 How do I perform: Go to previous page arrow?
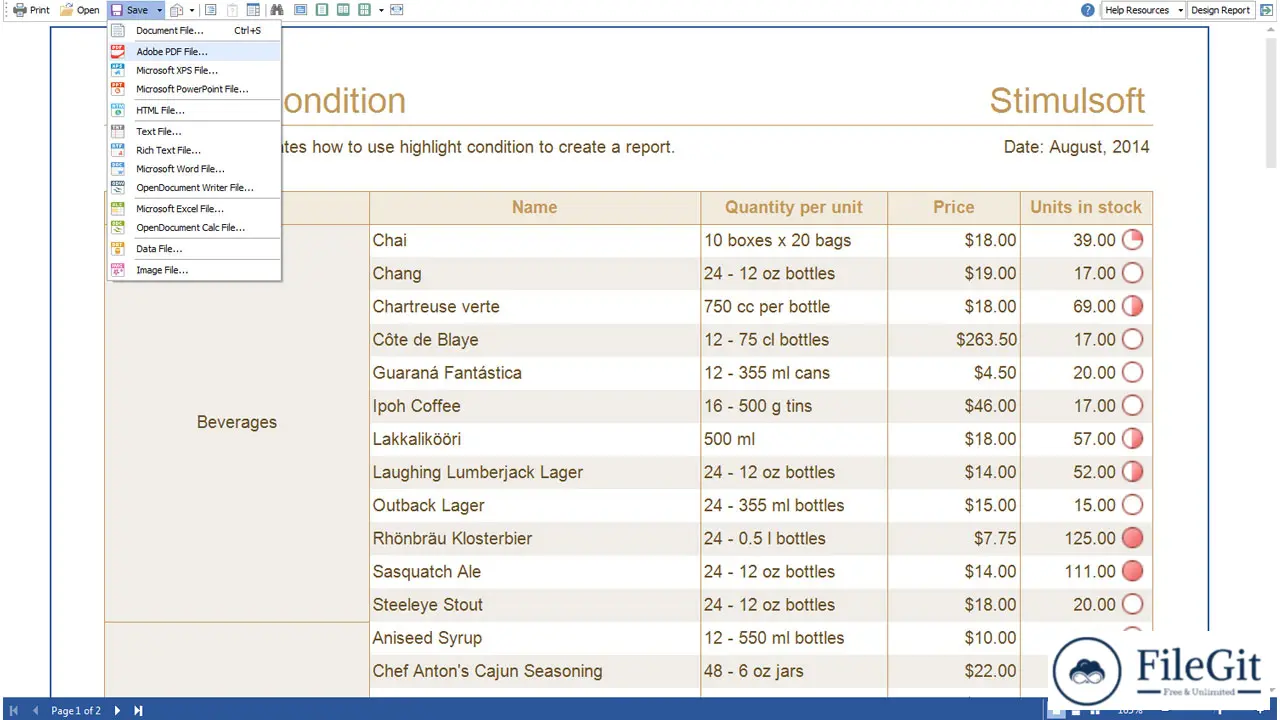(x=36, y=710)
